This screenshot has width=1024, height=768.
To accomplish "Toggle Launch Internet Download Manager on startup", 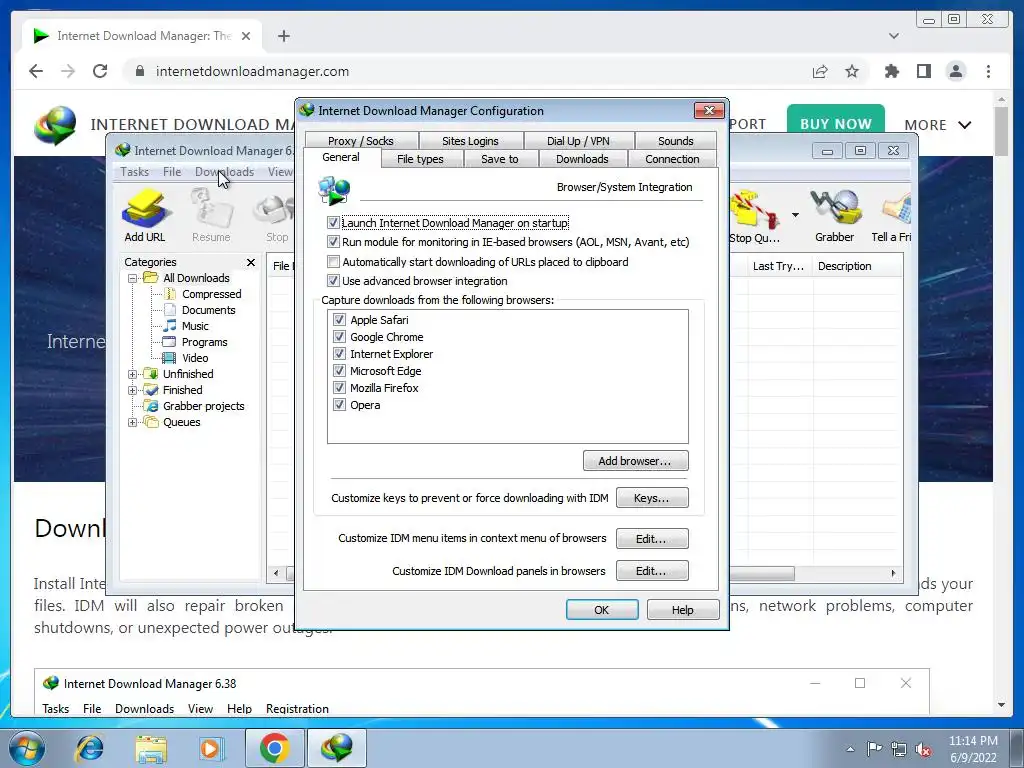I will pos(333,223).
